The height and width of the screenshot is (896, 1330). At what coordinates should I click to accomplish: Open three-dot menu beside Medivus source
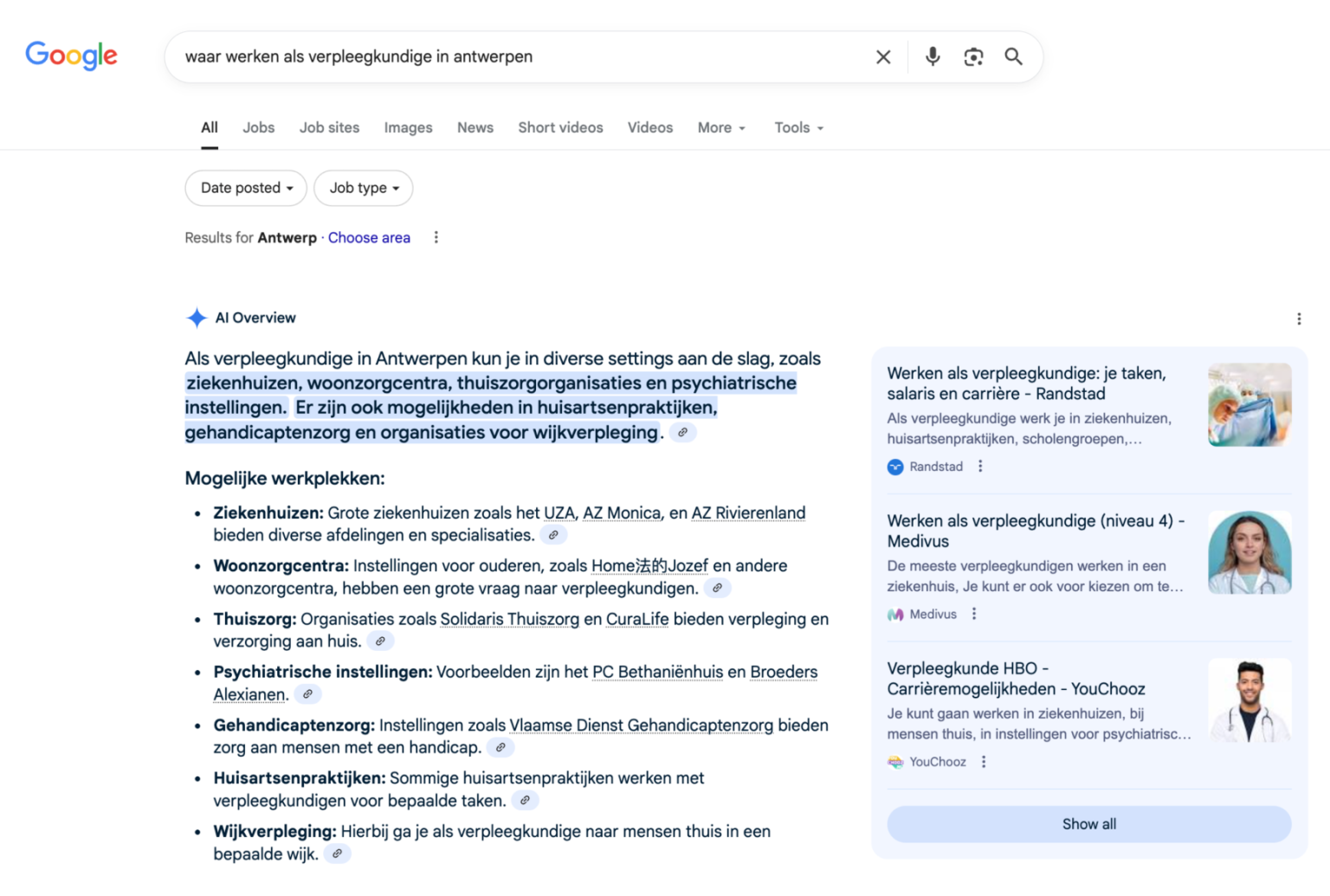coord(974,614)
